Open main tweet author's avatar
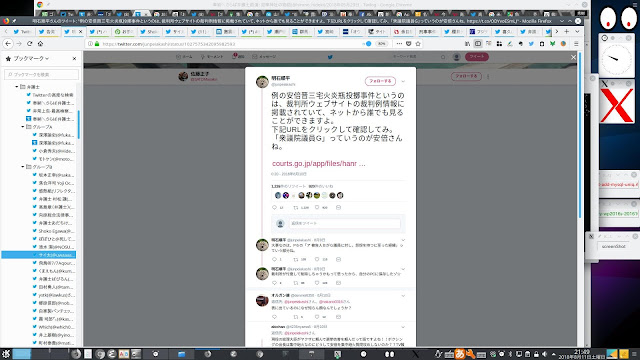The width and height of the screenshot is (640, 360). point(262,82)
